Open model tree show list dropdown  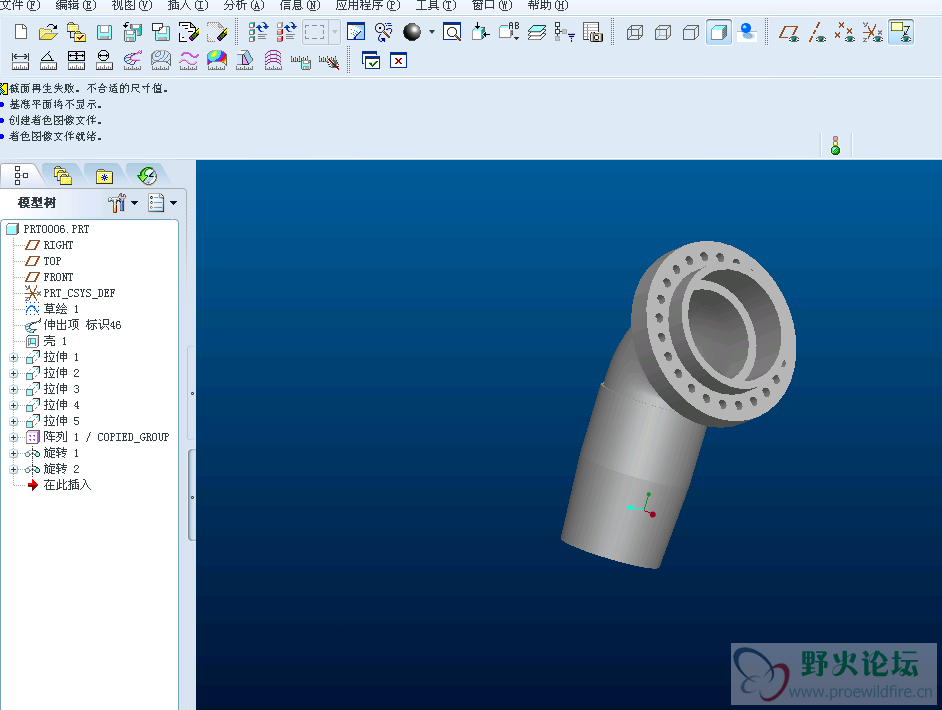[174, 202]
